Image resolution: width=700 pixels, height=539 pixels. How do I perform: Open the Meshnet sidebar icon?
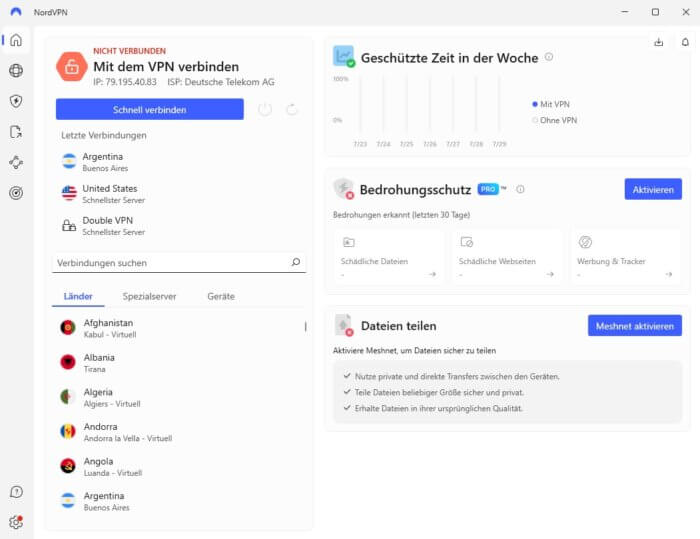16,162
